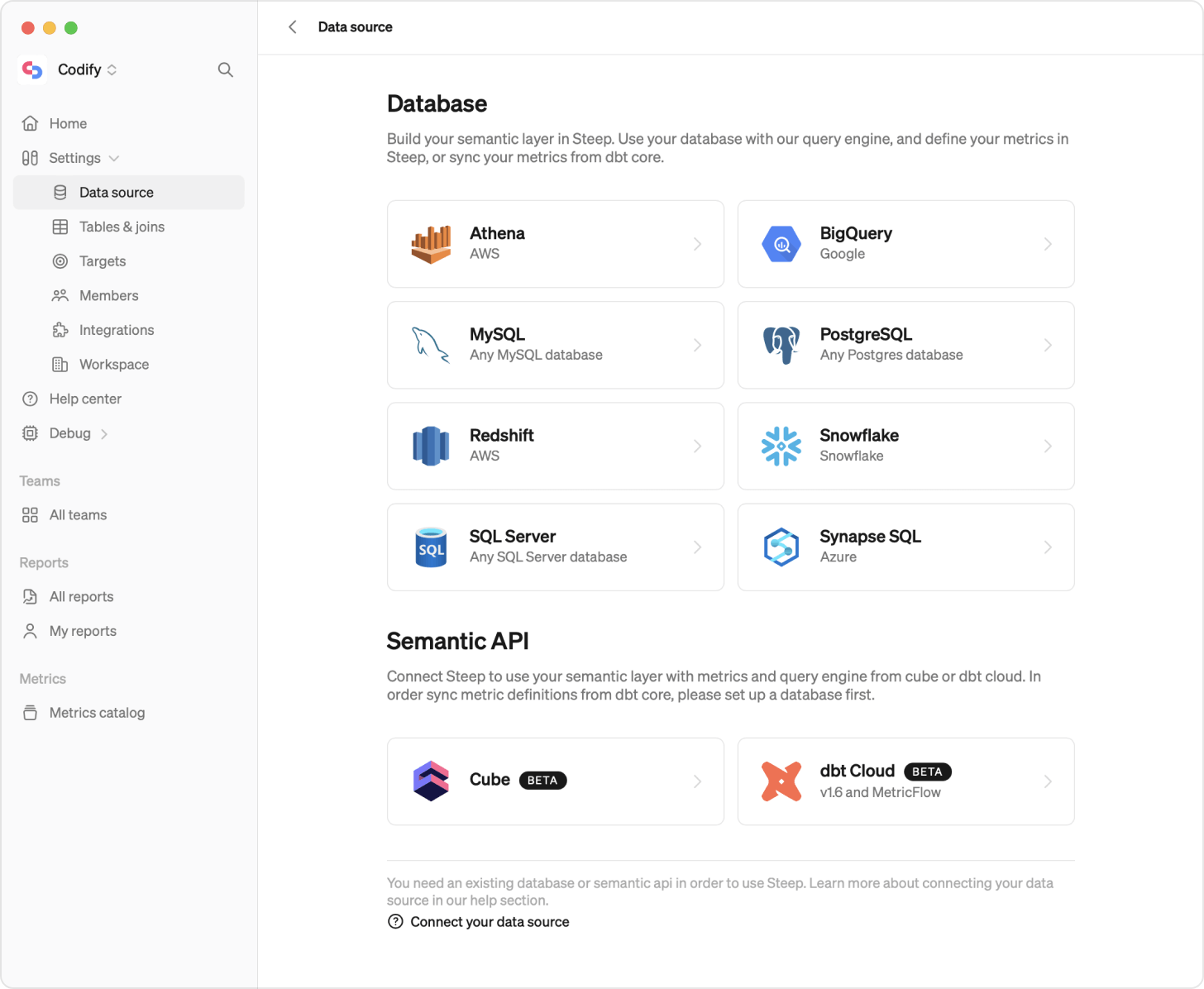Click the PostgreSQL elephant logo
Image resolution: width=1204 pixels, height=989 pixels.
(781, 345)
